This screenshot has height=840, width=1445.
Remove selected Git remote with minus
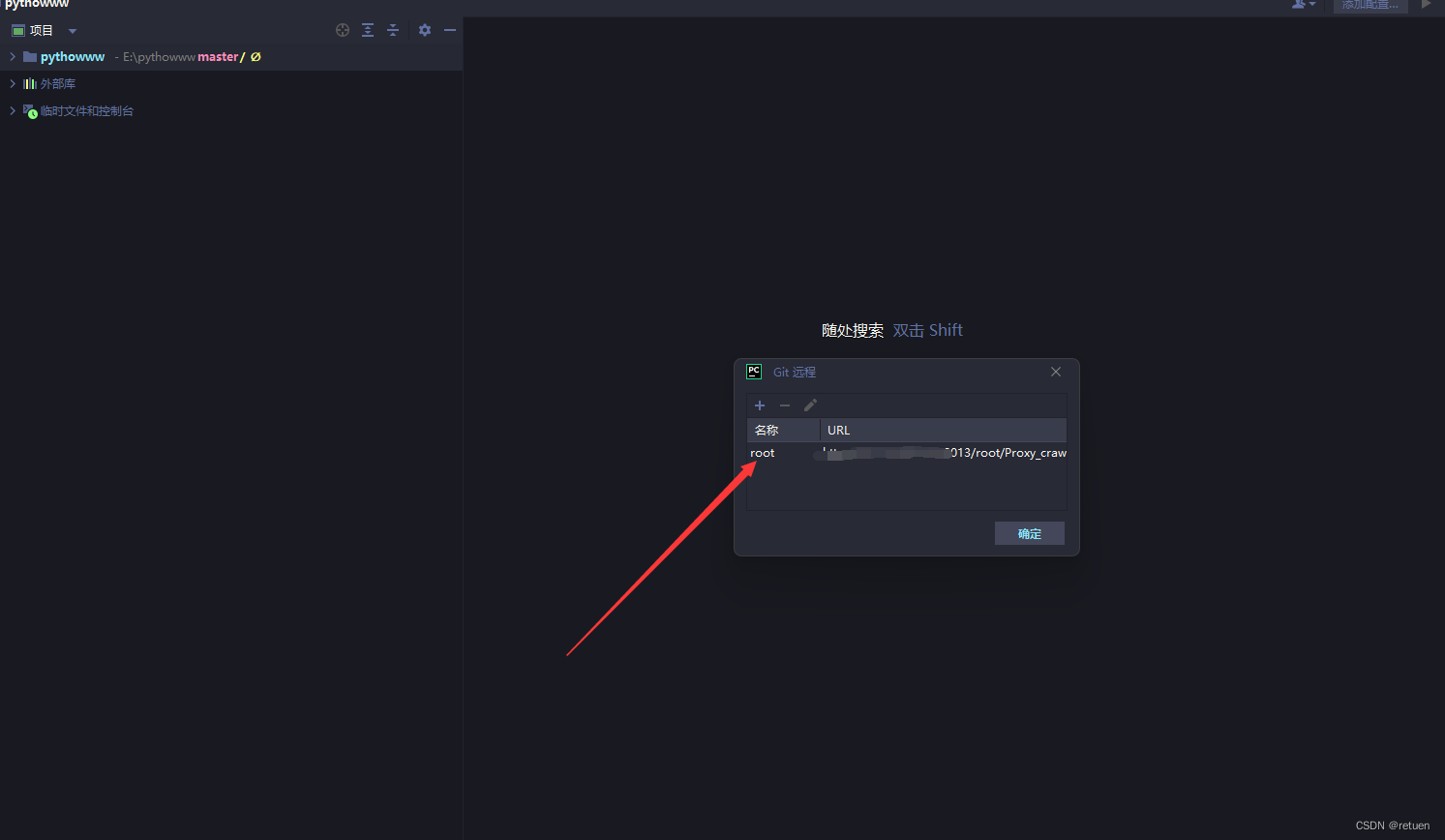pyautogui.click(x=785, y=405)
